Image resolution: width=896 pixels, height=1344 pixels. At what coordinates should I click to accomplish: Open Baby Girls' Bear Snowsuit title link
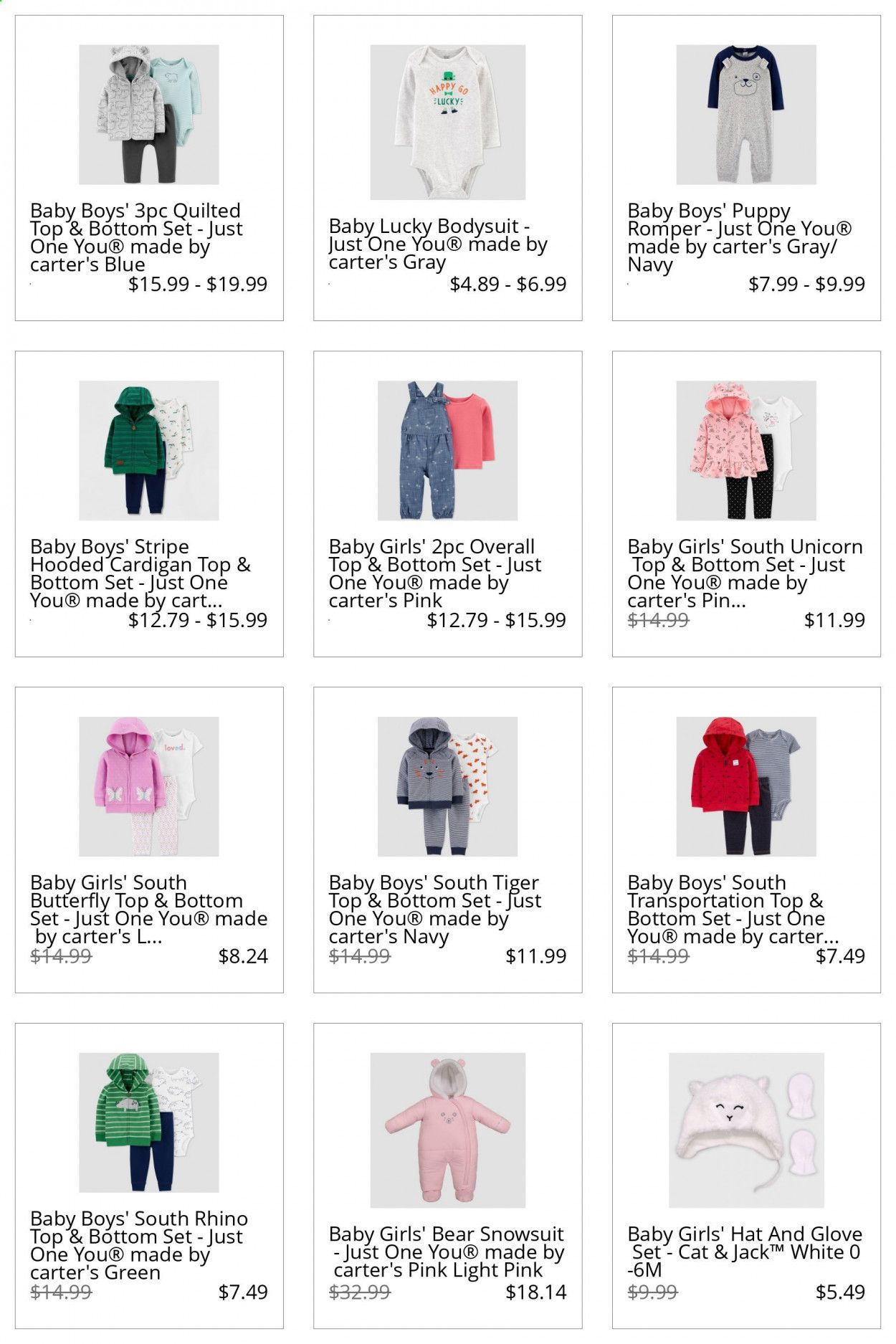pyautogui.click(x=447, y=1252)
